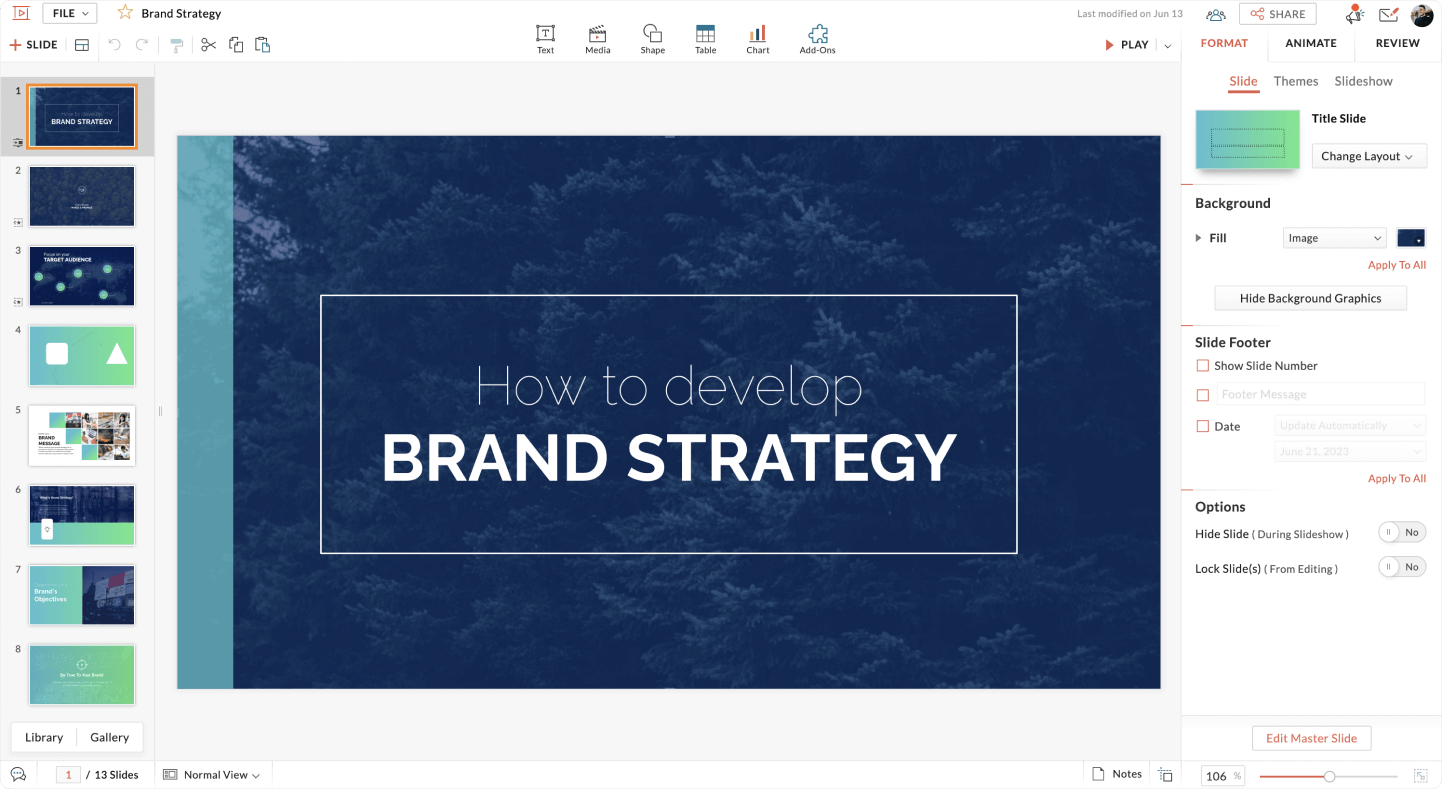Enable the Show Slide Number checkbox
The image size is (1442, 789).
click(x=1203, y=366)
